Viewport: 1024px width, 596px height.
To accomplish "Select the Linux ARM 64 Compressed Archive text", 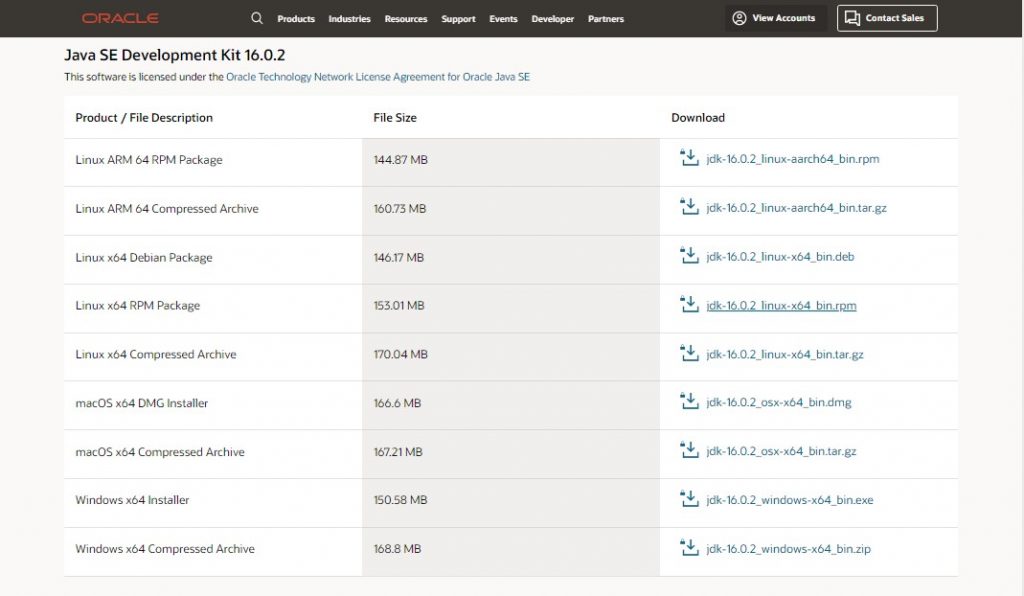I will pos(167,209).
